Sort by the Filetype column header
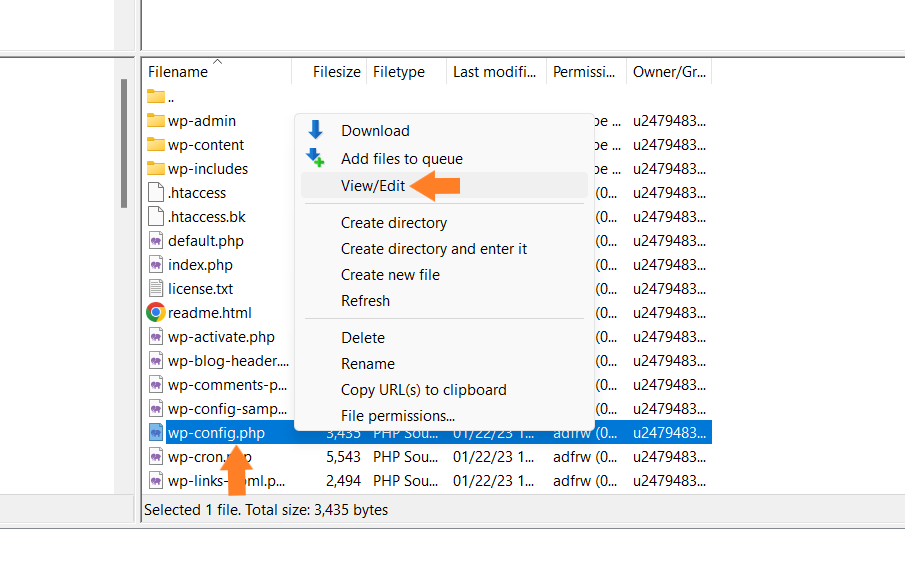Viewport: 905px width, 562px height. (406, 72)
